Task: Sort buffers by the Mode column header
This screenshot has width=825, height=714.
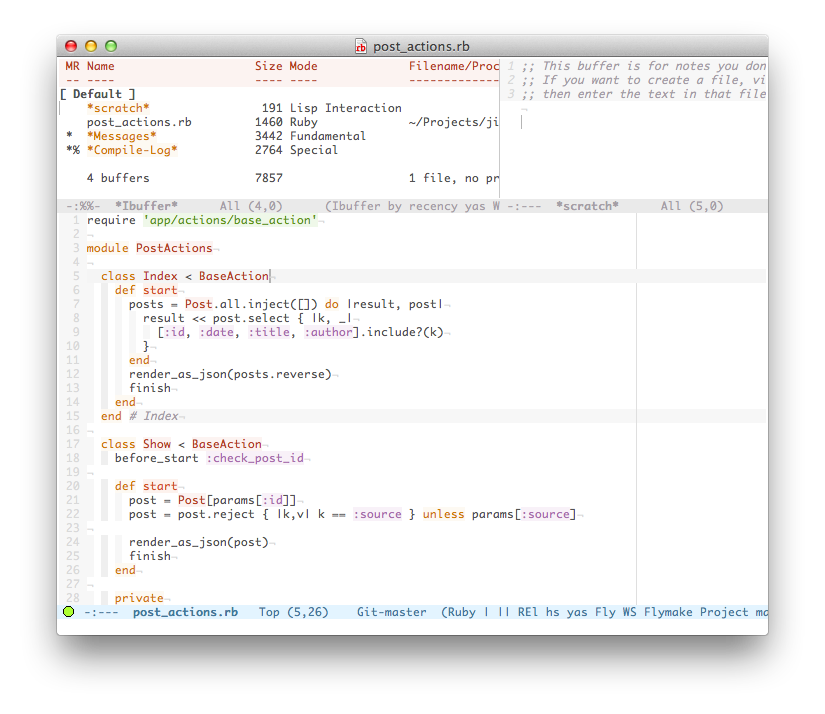Action: pos(303,66)
